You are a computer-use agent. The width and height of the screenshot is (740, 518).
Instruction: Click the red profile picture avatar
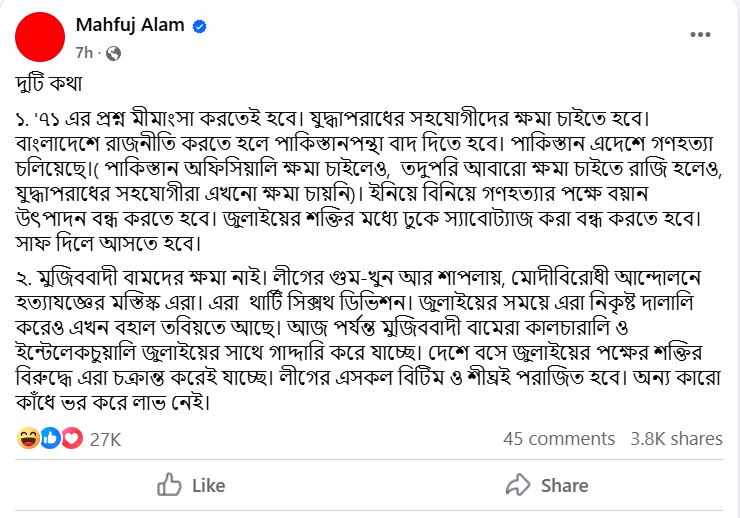click(40, 37)
